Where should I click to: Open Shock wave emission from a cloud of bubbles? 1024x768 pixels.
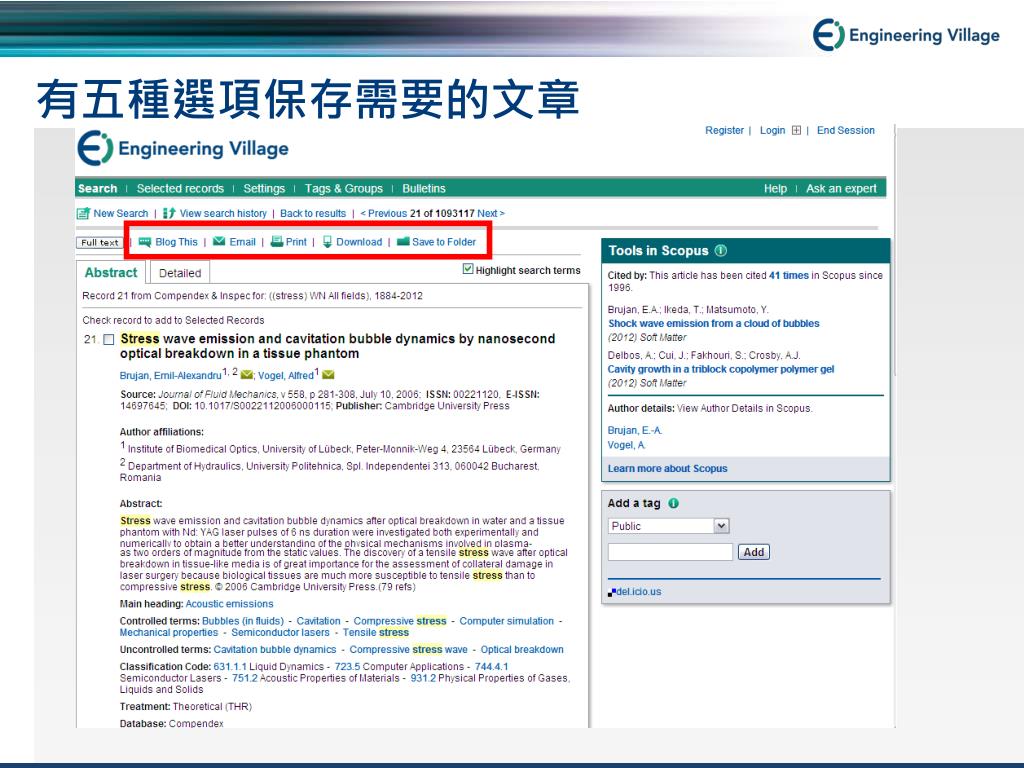(x=714, y=323)
